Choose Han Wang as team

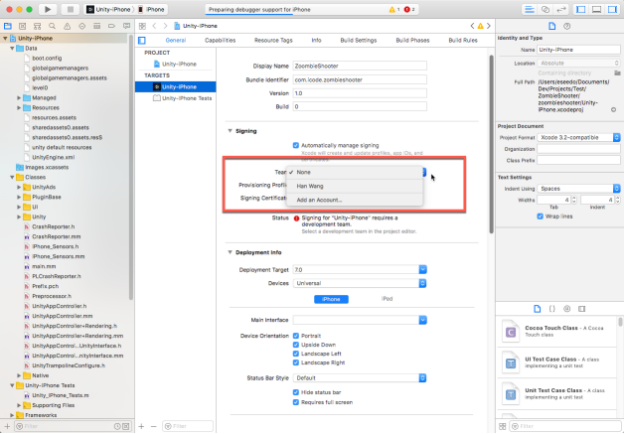(x=354, y=186)
